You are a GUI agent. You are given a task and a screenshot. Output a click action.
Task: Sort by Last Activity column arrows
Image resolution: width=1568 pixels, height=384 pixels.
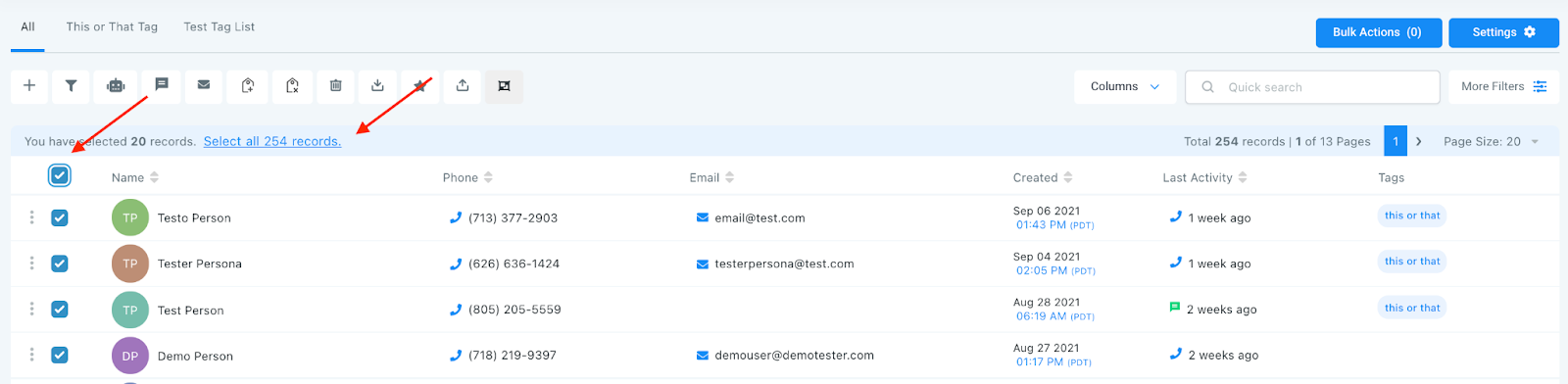1243,177
